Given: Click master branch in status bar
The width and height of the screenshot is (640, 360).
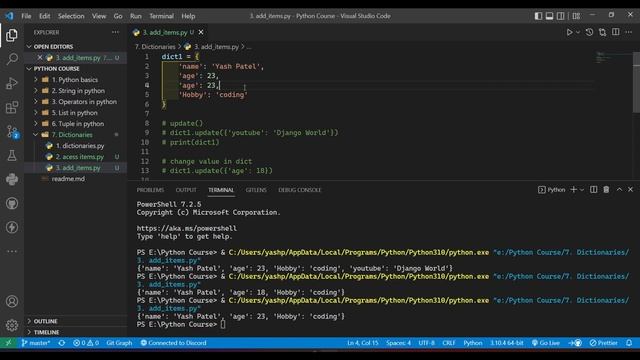Looking at the screenshot, I should pyautogui.click(x=36, y=343).
